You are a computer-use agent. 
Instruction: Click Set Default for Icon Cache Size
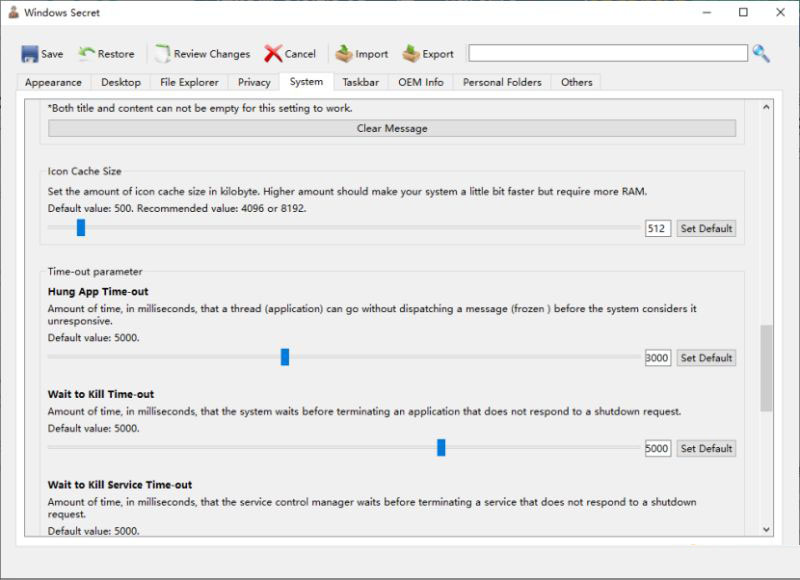pos(706,229)
